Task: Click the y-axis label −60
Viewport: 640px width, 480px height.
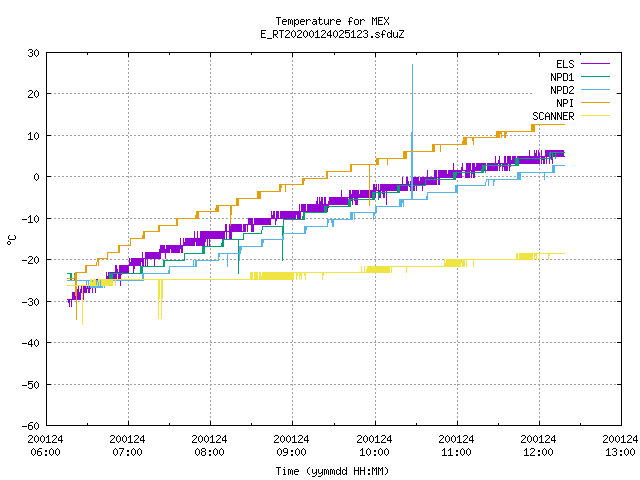Action: (31, 426)
